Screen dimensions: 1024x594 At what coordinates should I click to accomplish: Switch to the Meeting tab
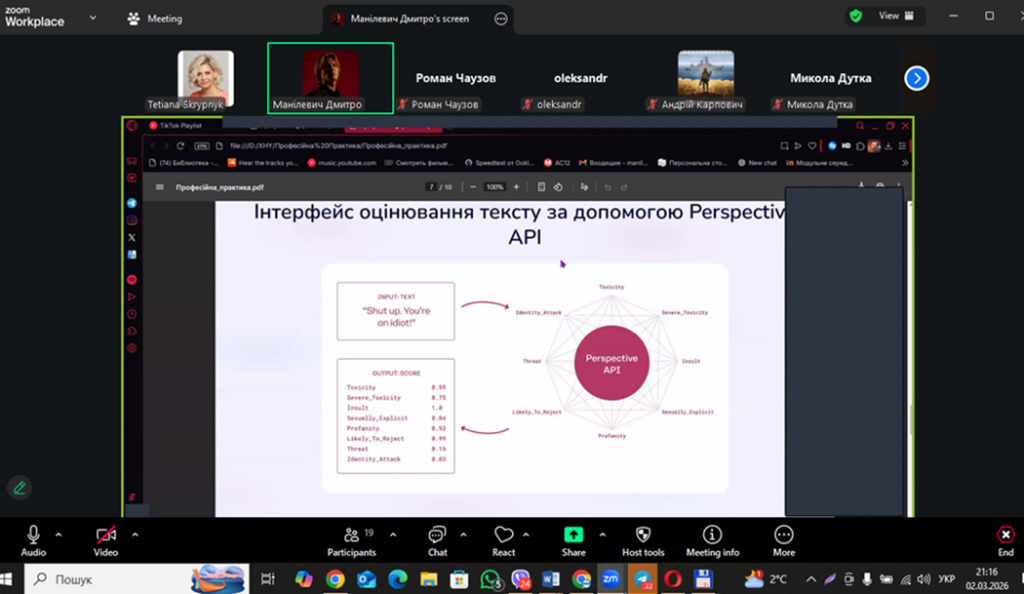tap(155, 18)
